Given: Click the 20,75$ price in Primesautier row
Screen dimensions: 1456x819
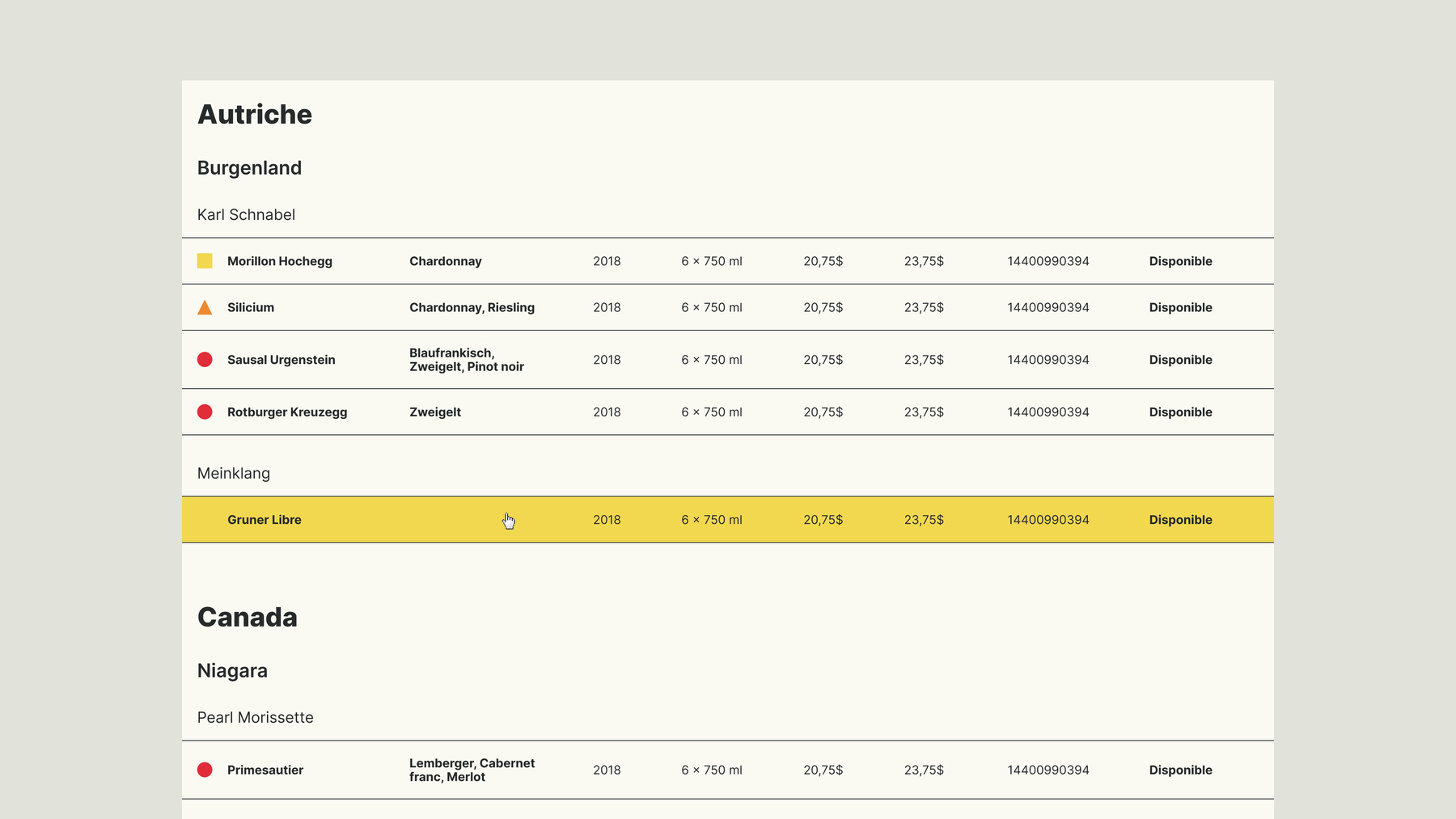Looking at the screenshot, I should coord(823,770).
